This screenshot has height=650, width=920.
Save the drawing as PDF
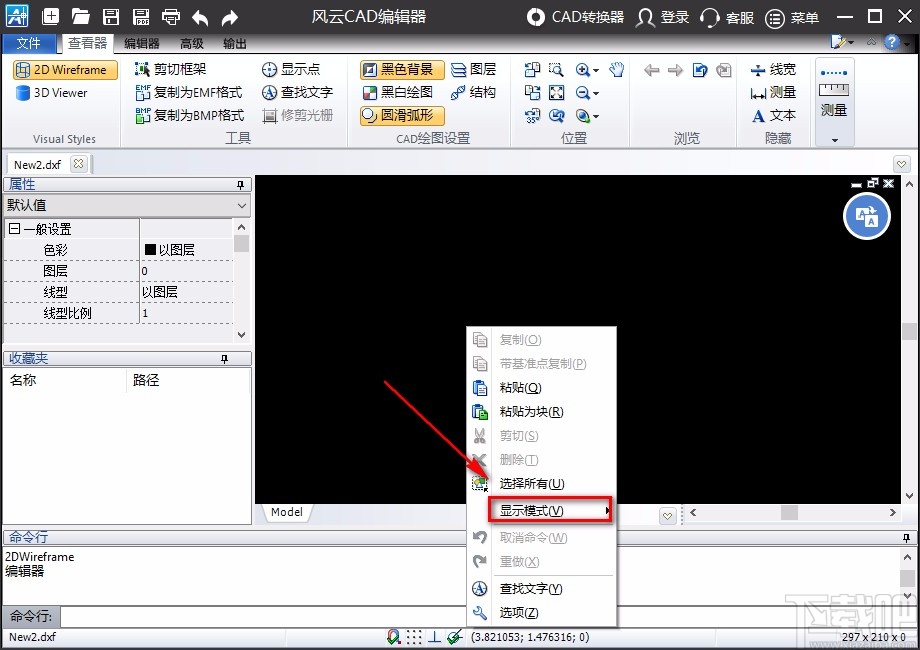coord(141,16)
